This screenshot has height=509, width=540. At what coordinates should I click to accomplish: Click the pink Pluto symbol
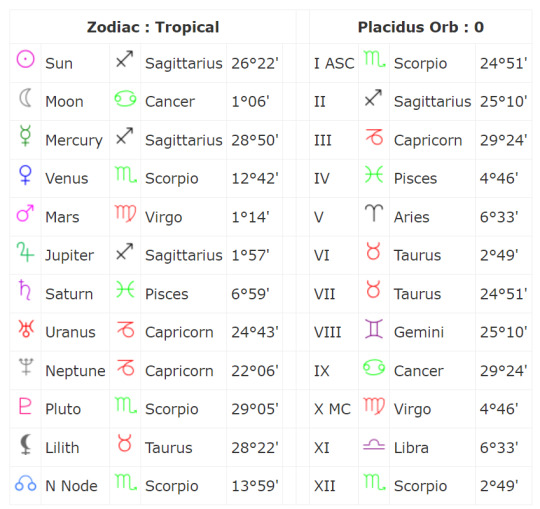(25, 405)
